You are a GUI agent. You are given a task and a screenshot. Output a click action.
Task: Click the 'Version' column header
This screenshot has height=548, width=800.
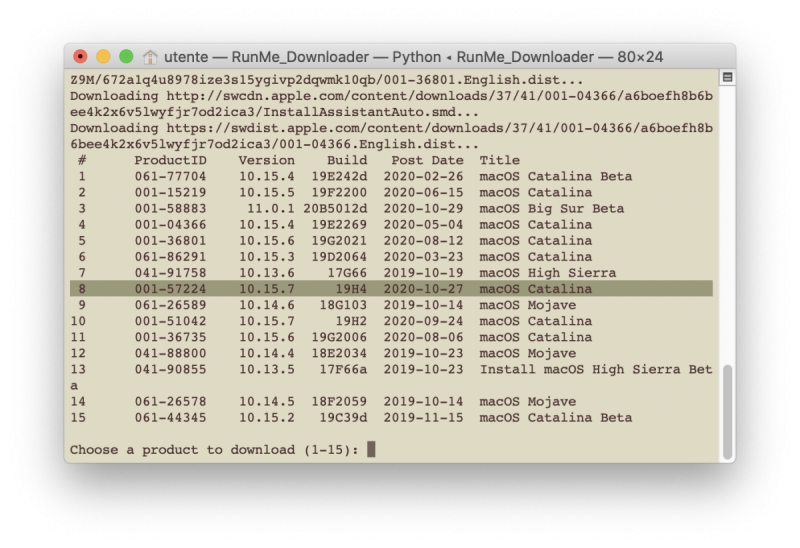tap(266, 160)
